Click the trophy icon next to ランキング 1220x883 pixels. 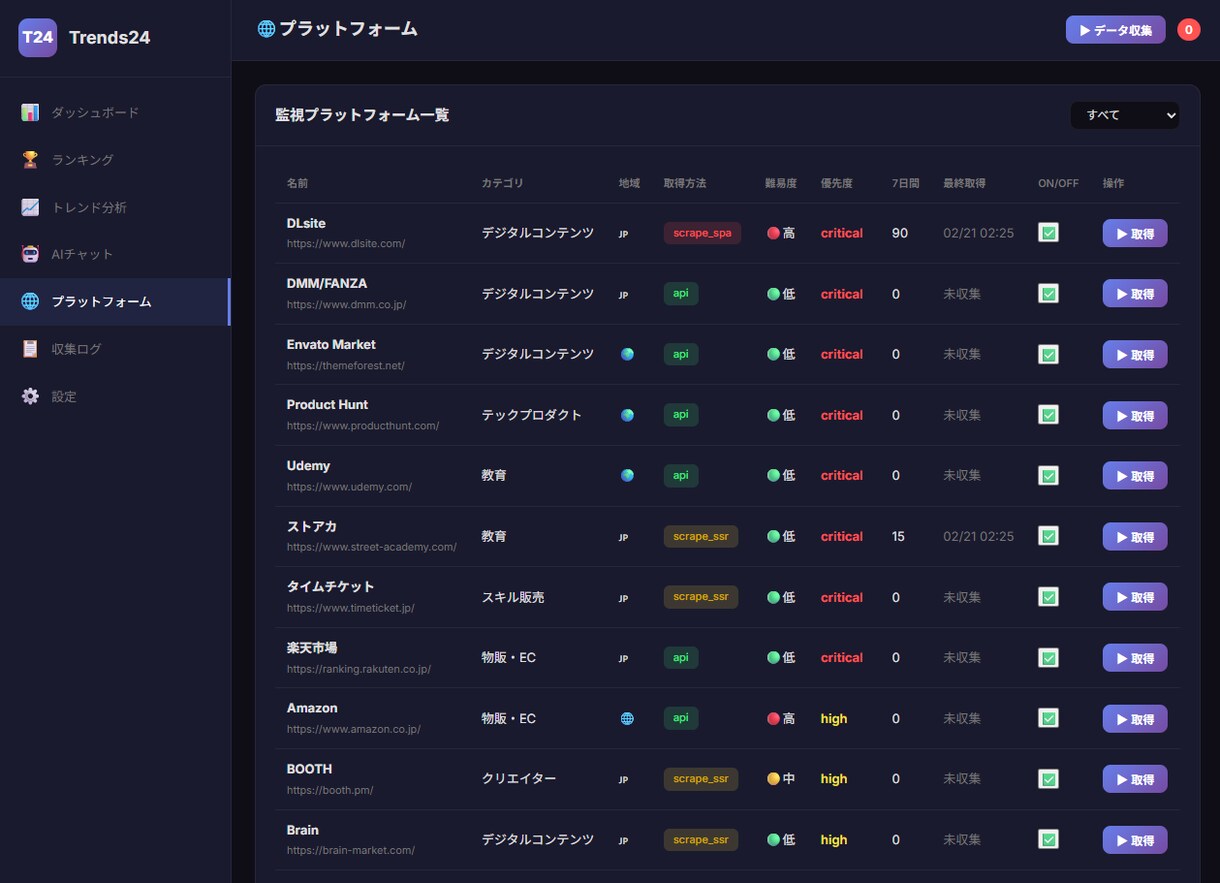pyautogui.click(x=30, y=159)
